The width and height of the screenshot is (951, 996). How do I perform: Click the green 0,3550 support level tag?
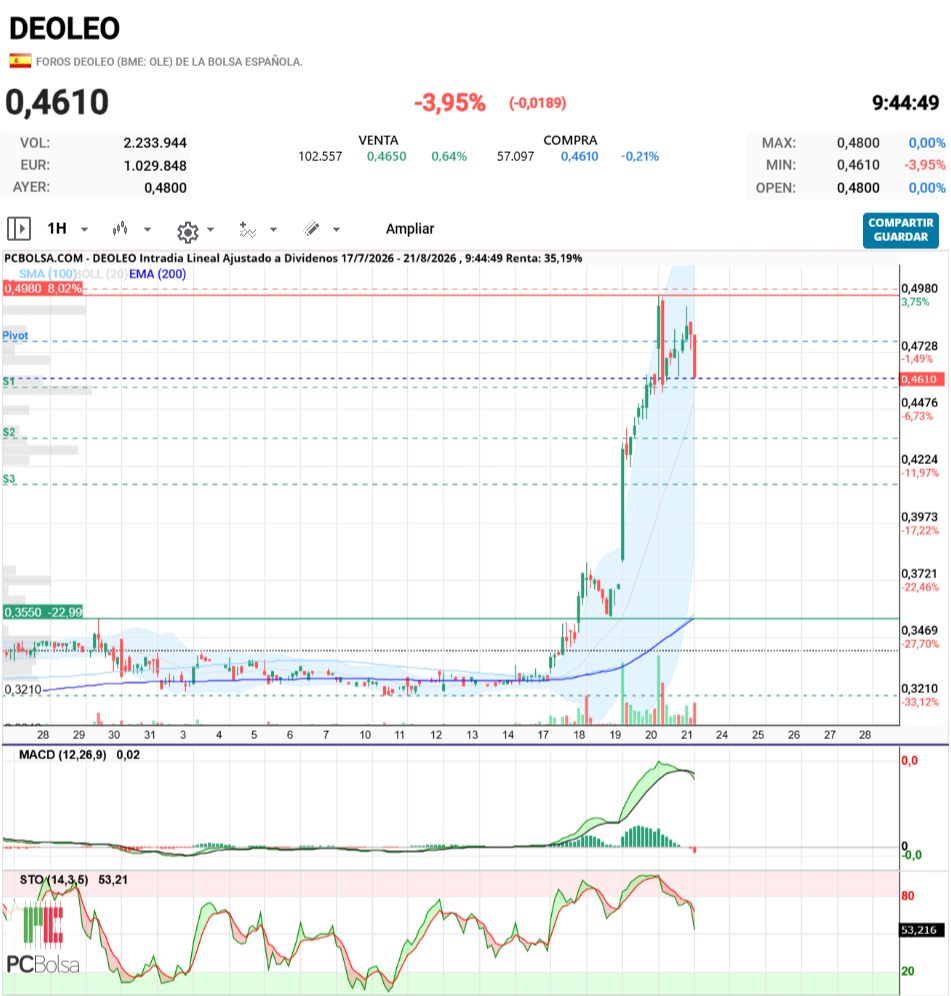(x=43, y=612)
